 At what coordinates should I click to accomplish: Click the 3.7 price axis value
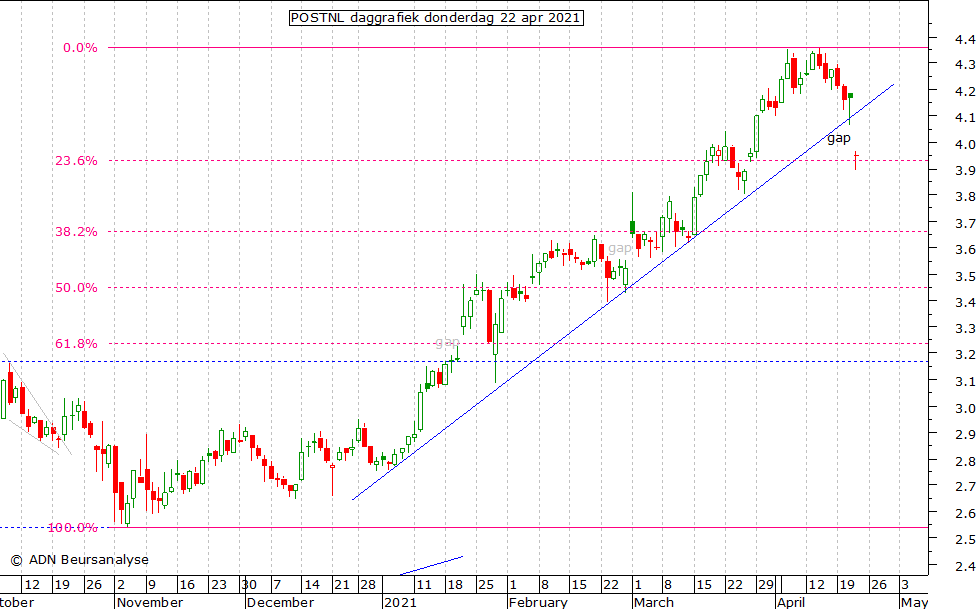tap(965, 224)
